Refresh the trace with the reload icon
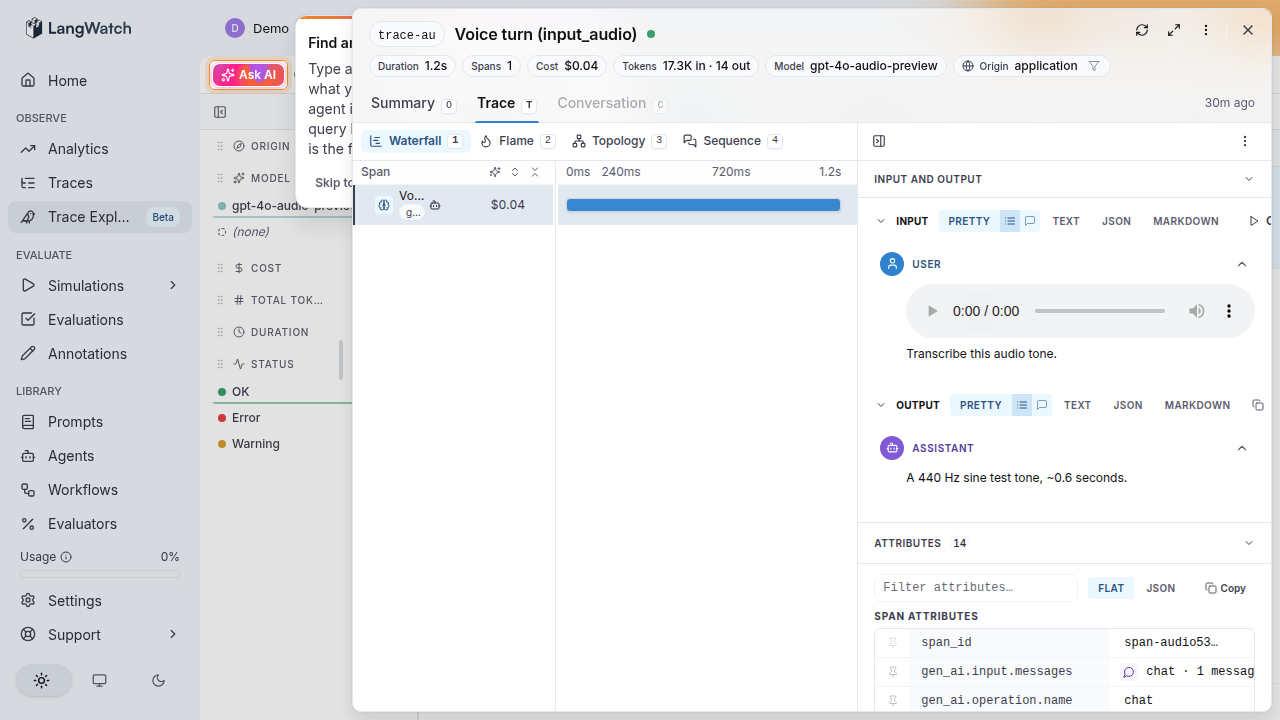The width and height of the screenshot is (1280, 720). pos(1142,30)
